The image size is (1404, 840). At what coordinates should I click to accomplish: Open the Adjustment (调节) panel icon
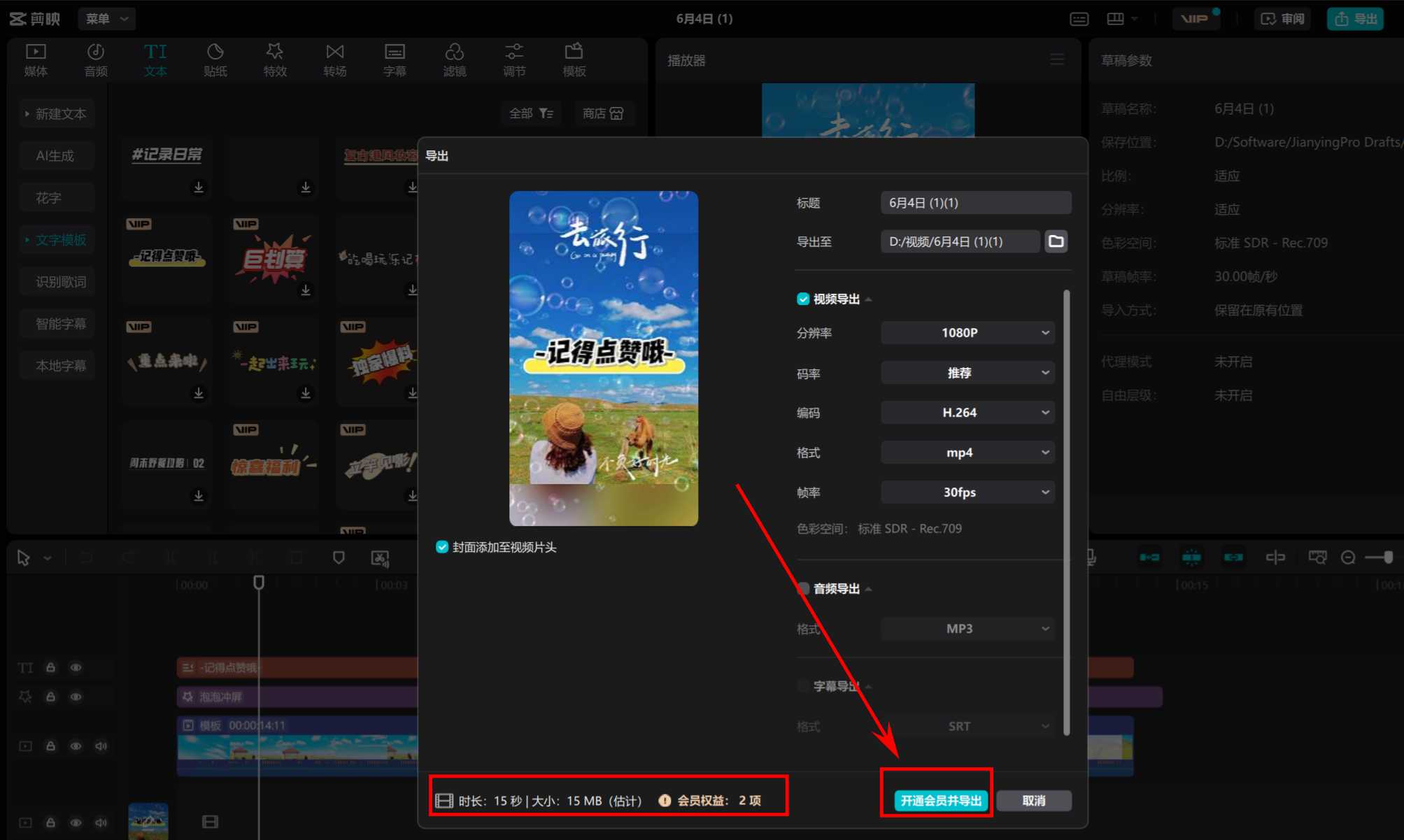pyautogui.click(x=514, y=59)
